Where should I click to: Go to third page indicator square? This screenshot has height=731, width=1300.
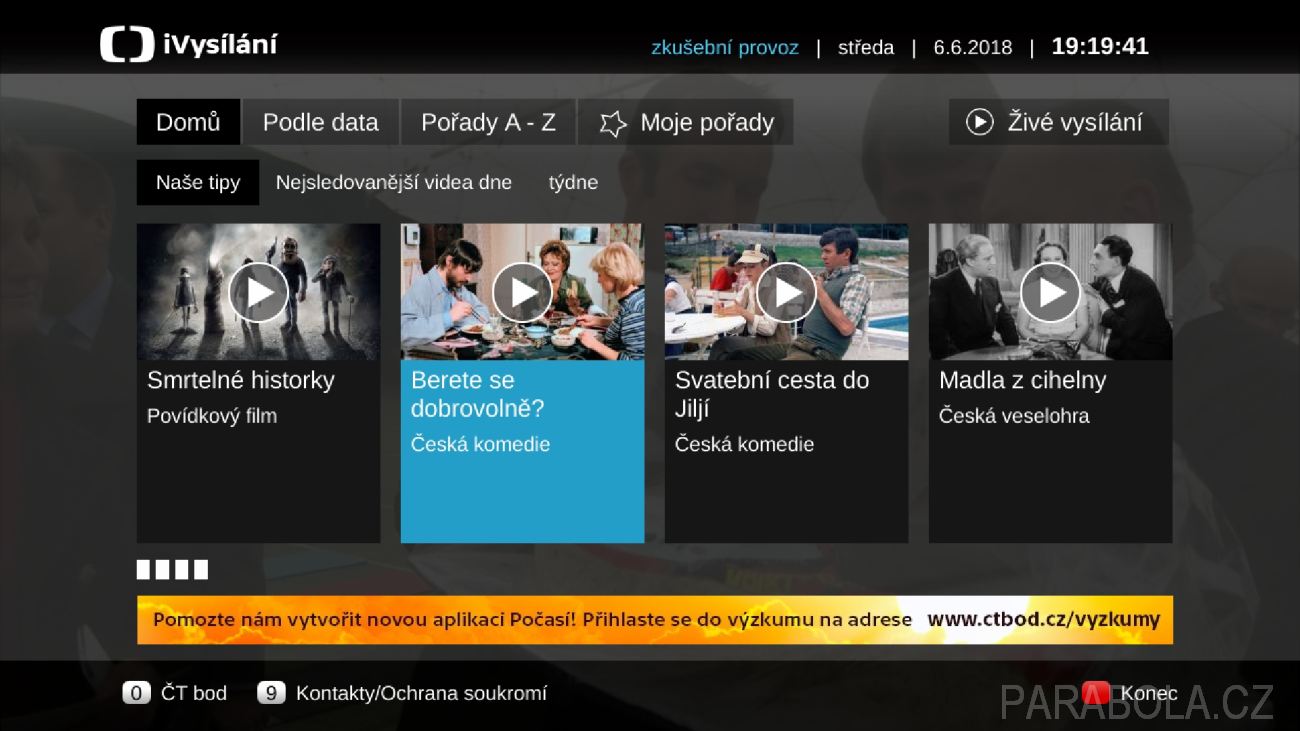point(182,570)
